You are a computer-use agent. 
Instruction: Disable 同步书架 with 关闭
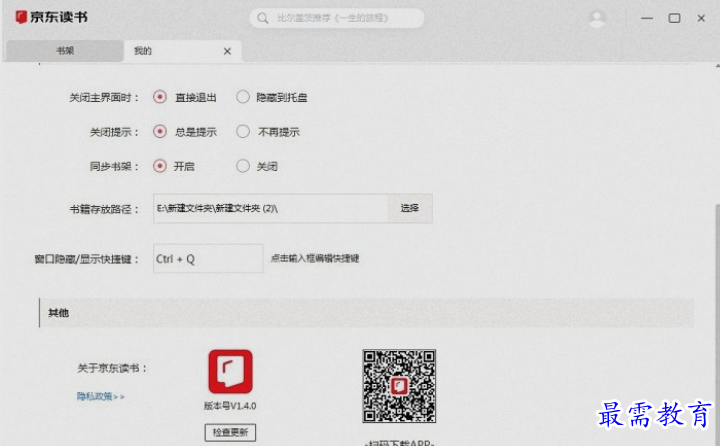point(243,166)
